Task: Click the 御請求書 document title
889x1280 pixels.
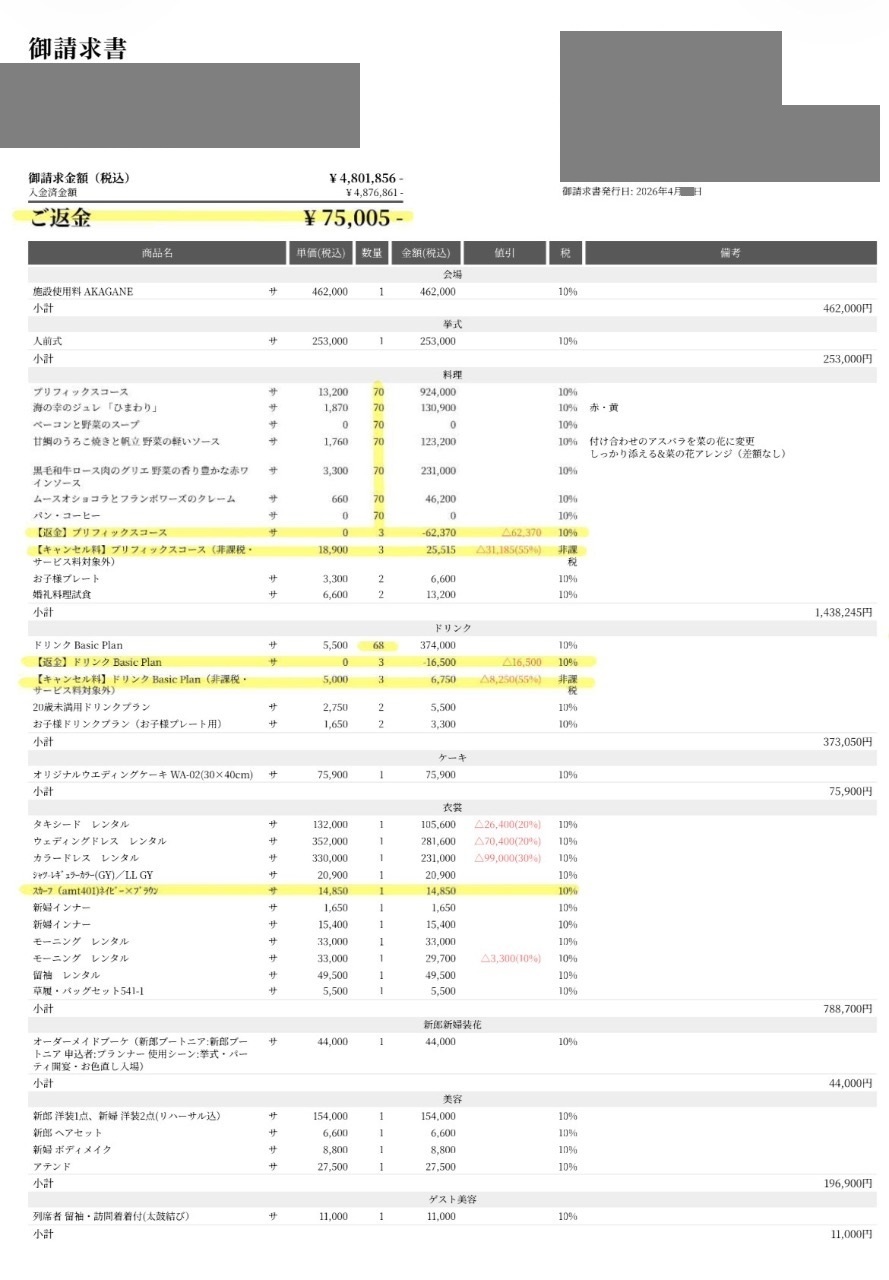Action: coord(78,48)
